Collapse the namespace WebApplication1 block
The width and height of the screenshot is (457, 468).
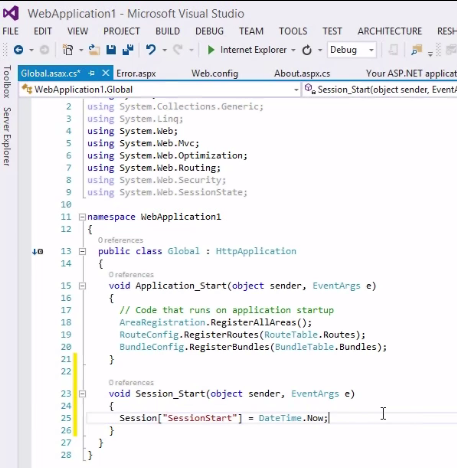[x=82, y=217]
